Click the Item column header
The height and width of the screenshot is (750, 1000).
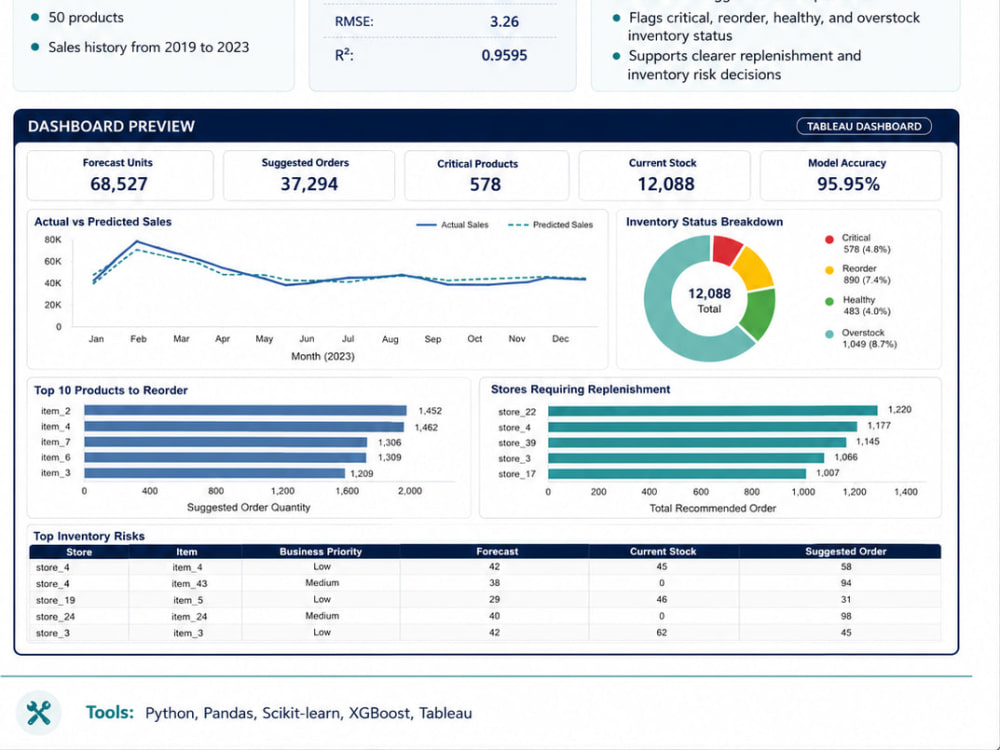(186, 552)
